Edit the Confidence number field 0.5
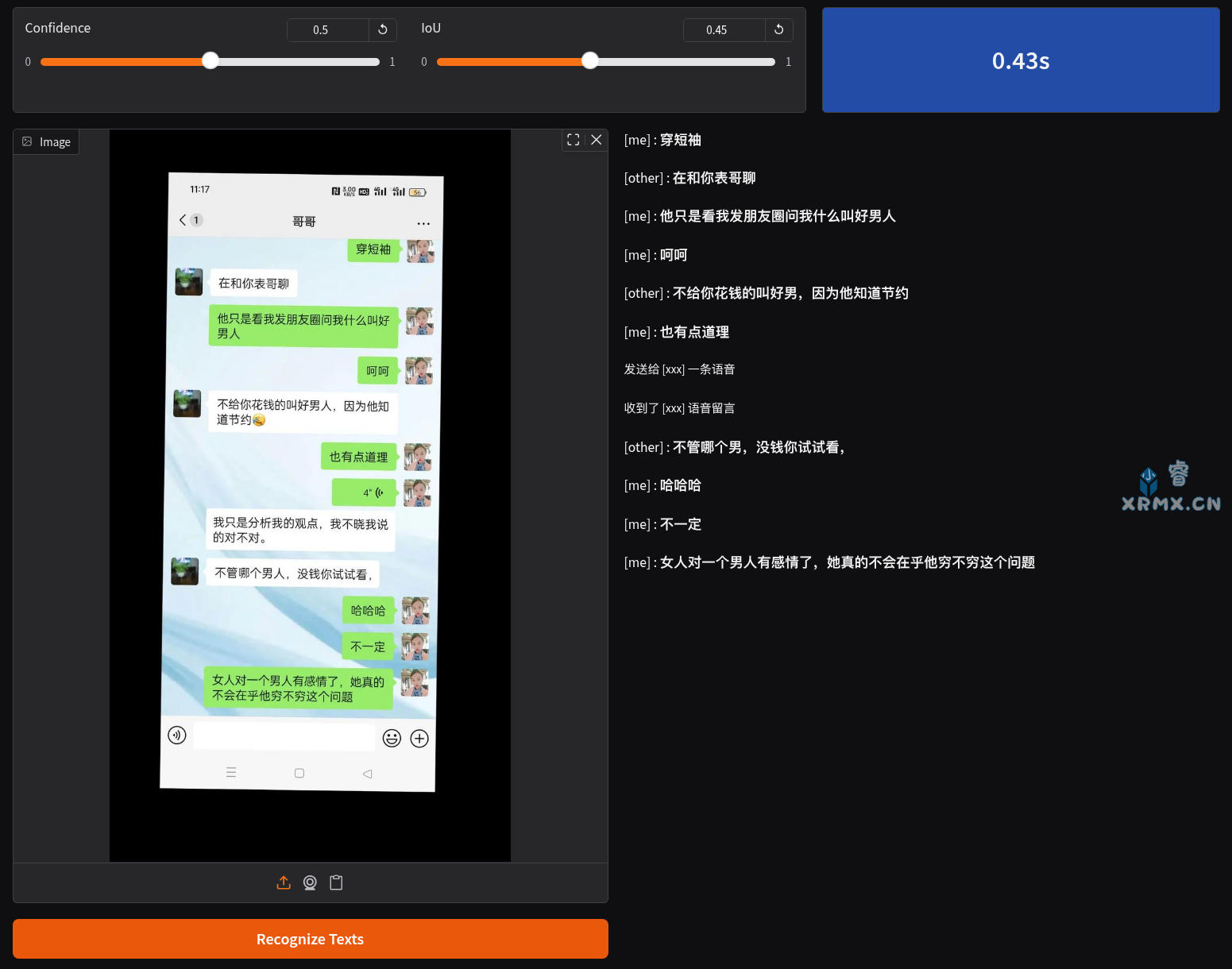The width and height of the screenshot is (1232, 969). (328, 29)
